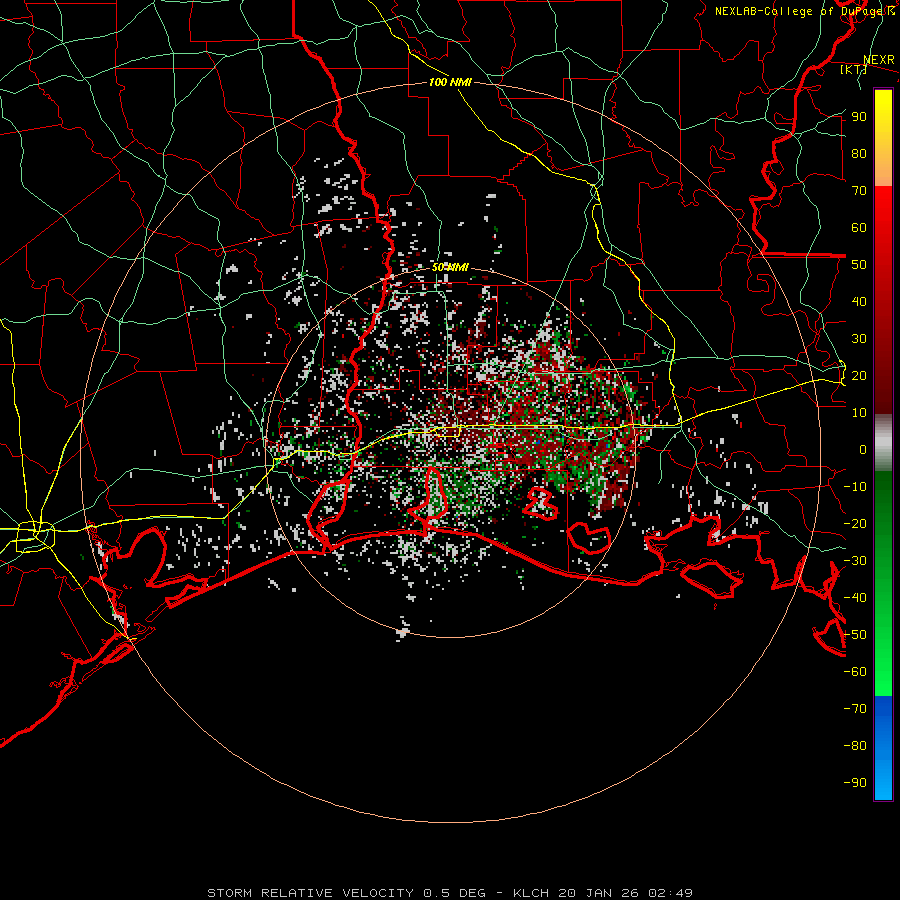The height and width of the screenshot is (900, 900).
Task: Click the [KT] units label
Action: [853, 69]
